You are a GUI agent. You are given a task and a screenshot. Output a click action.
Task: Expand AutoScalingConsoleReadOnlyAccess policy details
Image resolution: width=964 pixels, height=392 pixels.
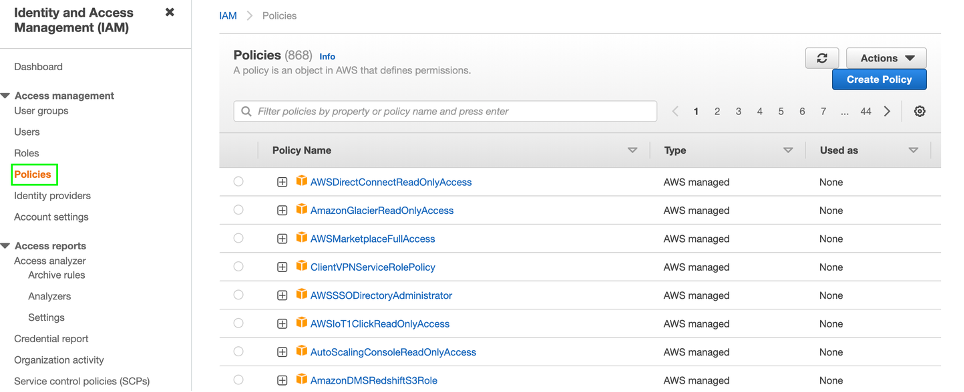click(282, 352)
